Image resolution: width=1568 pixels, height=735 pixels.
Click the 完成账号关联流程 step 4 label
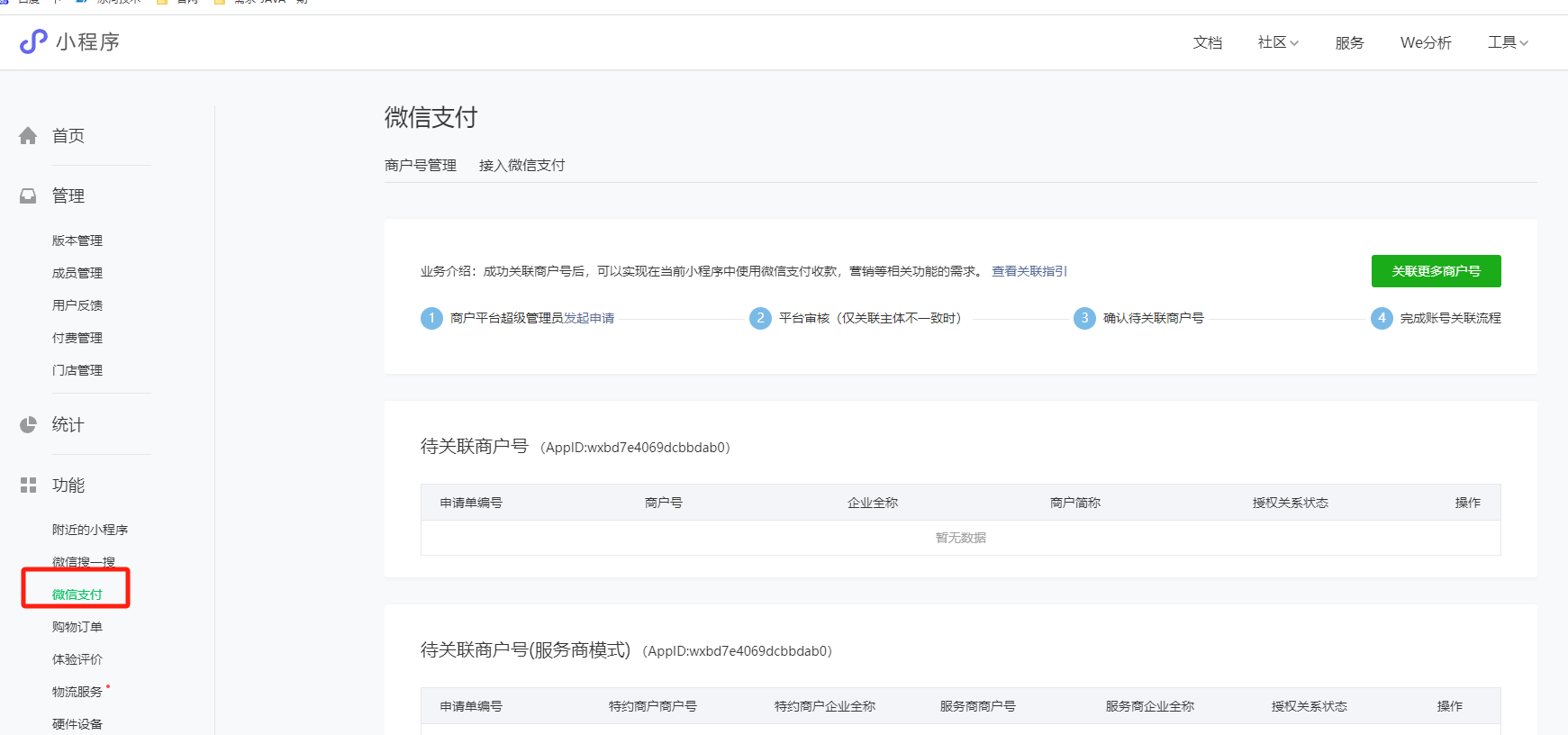pos(1451,318)
